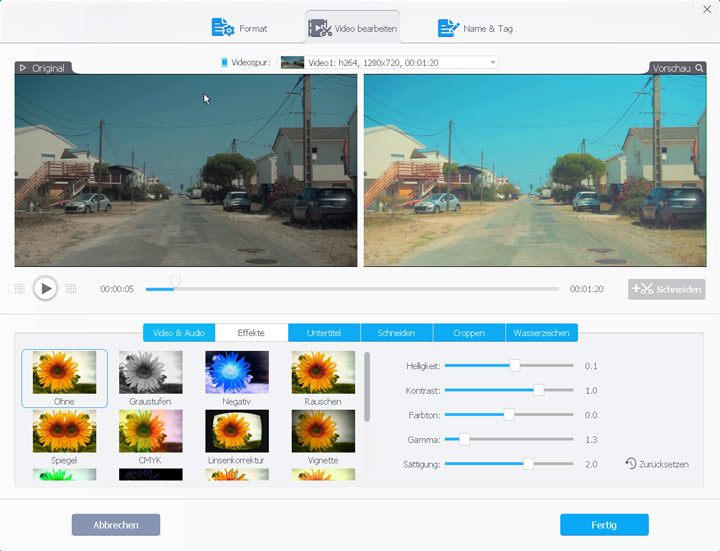The width and height of the screenshot is (720, 551).
Task: Apply the Graustufen effect thumbnail
Action: tap(150, 373)
